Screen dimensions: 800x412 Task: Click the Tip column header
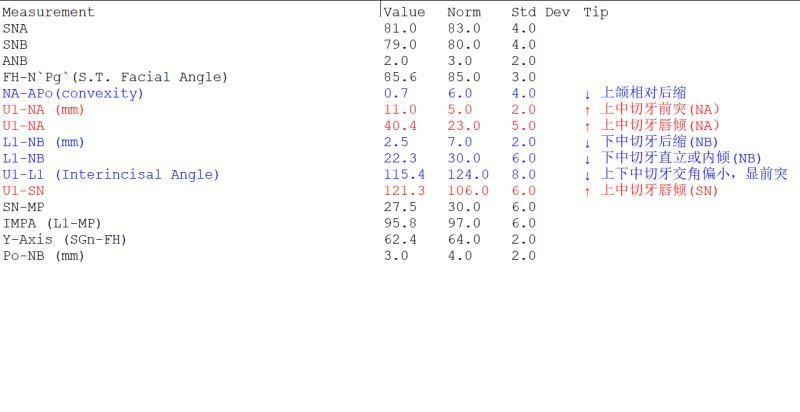point(596,12)
